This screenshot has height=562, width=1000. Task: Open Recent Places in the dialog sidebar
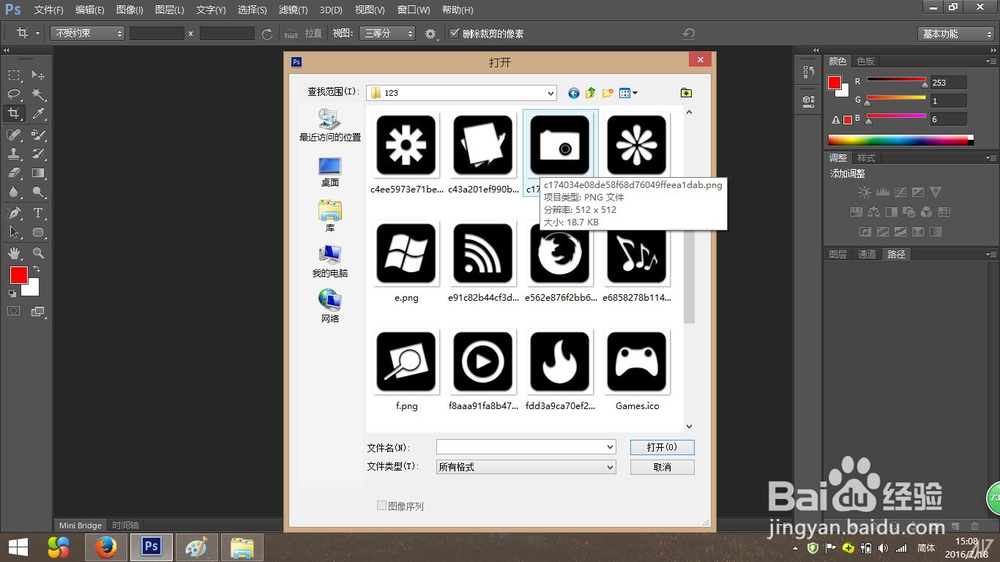(x=330, y=125)
